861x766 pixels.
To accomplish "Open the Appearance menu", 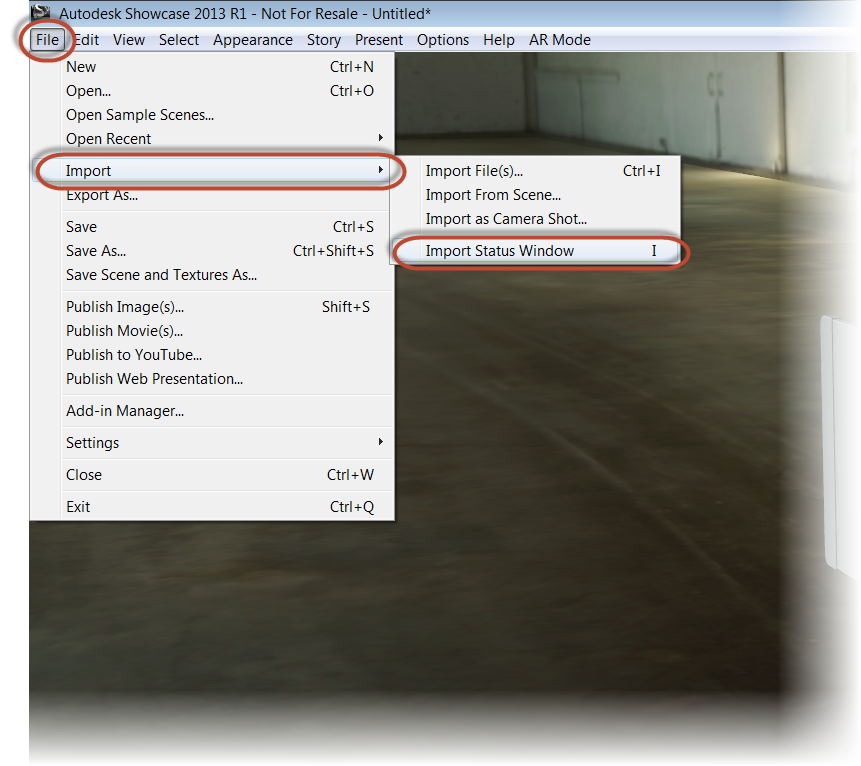I will coord(253,40).
